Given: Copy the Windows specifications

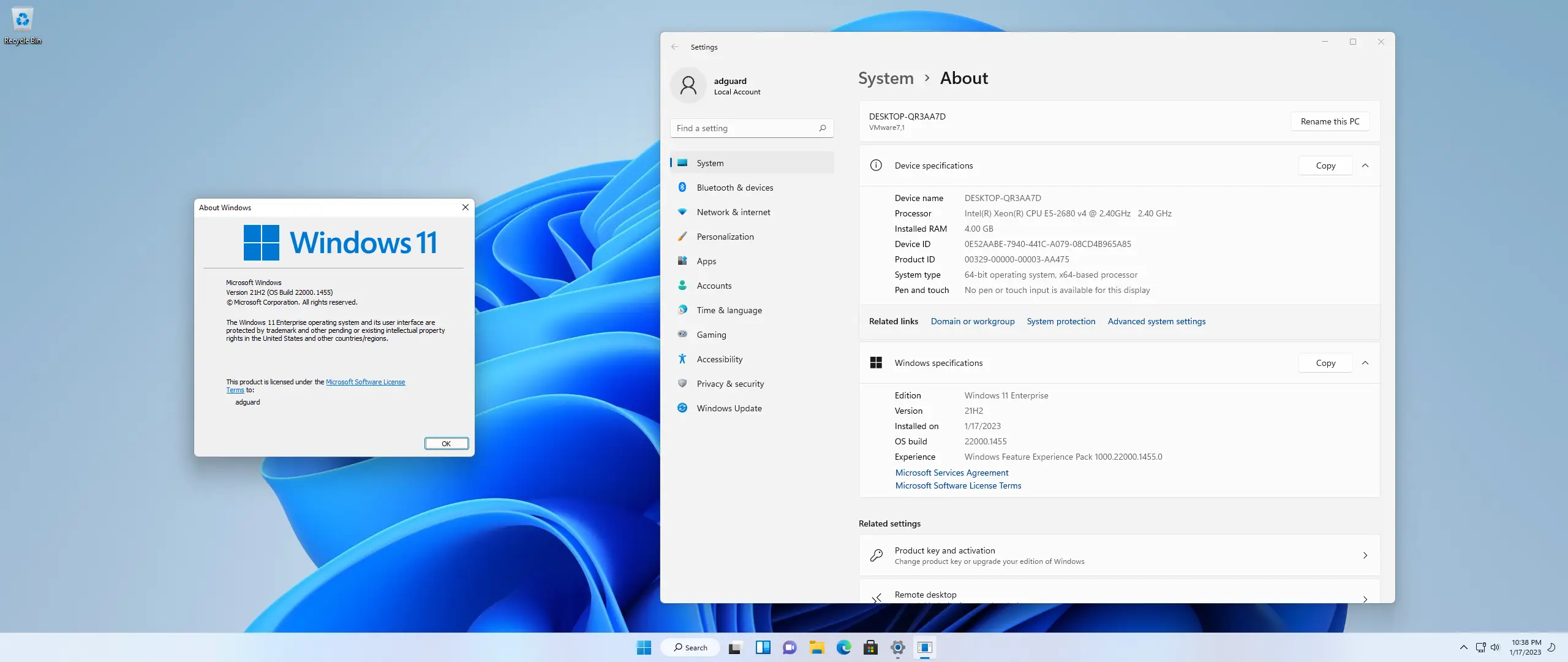Looking at the screenshot, I should [1325, 362].
